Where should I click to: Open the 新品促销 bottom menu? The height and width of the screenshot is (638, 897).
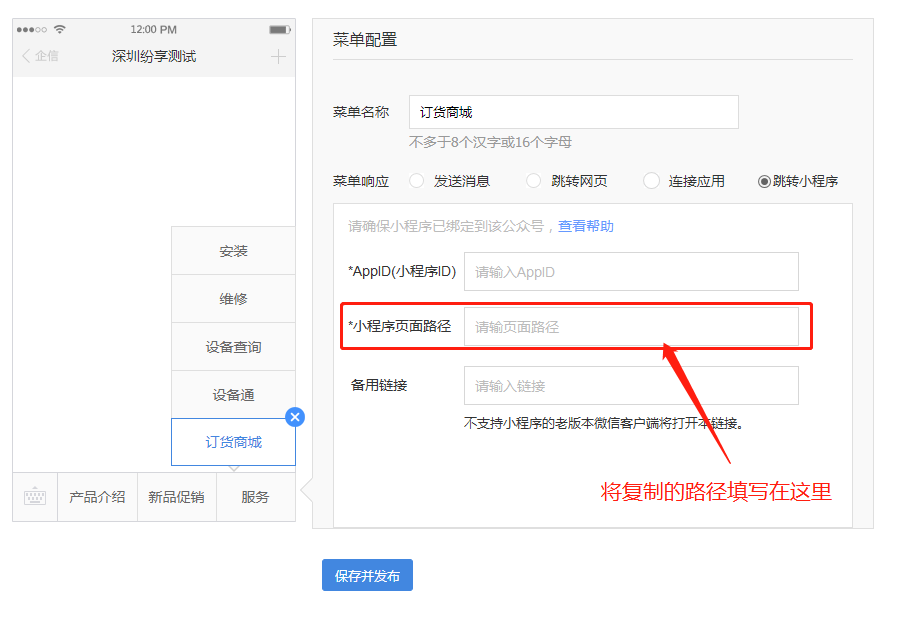[176, 497]
